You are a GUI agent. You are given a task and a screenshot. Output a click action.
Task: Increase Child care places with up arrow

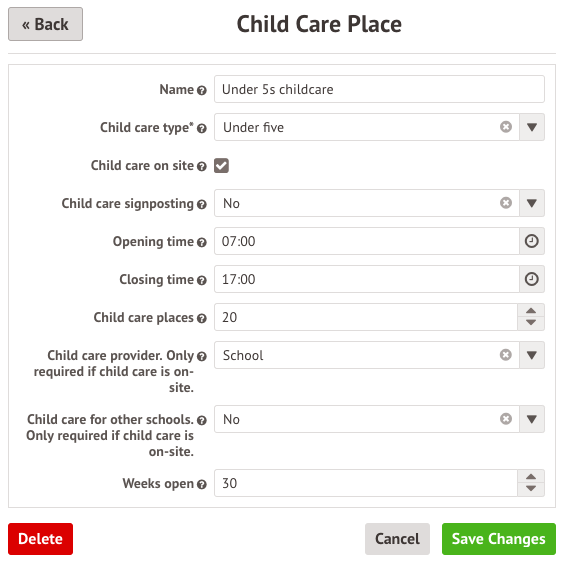coord(531,311)
